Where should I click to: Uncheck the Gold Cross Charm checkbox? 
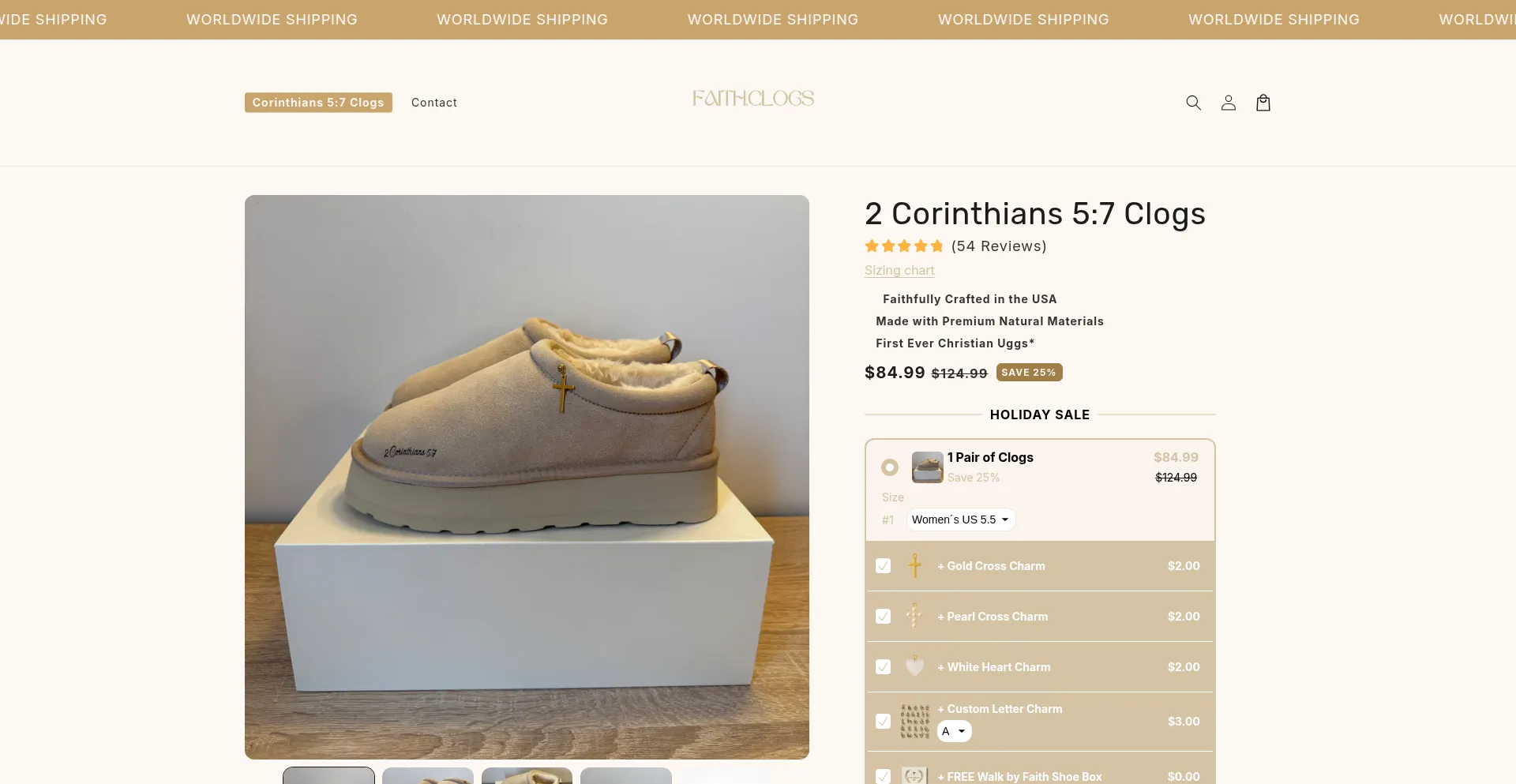tap(884, 566)
